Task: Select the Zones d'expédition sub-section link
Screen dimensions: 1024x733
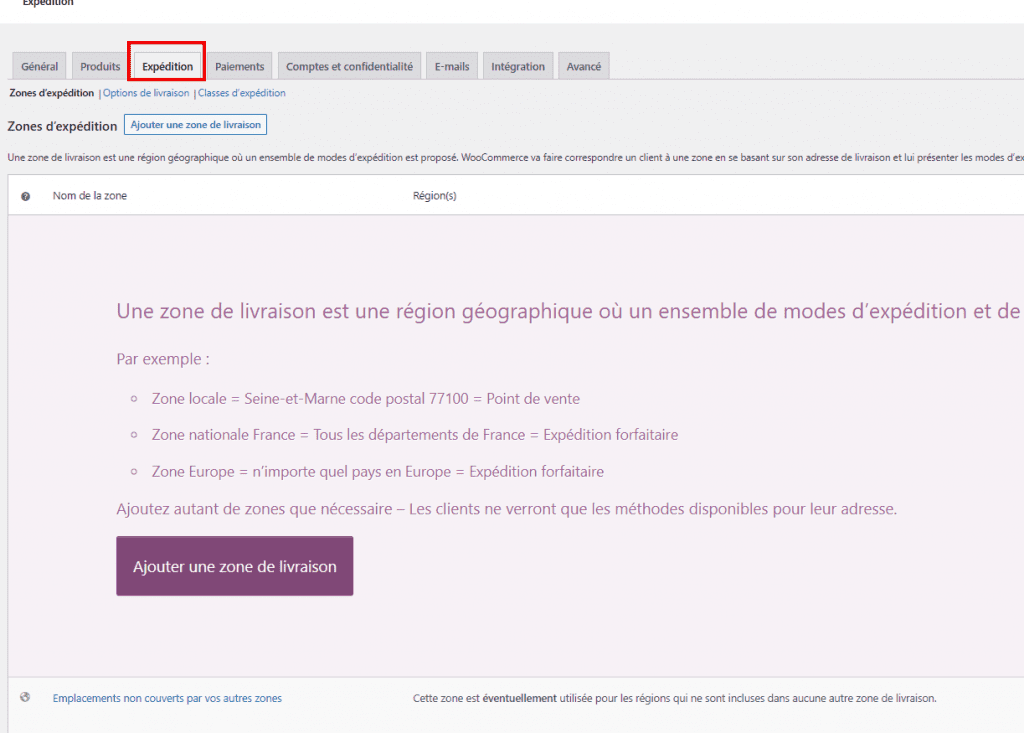Action: coord(52,93)
